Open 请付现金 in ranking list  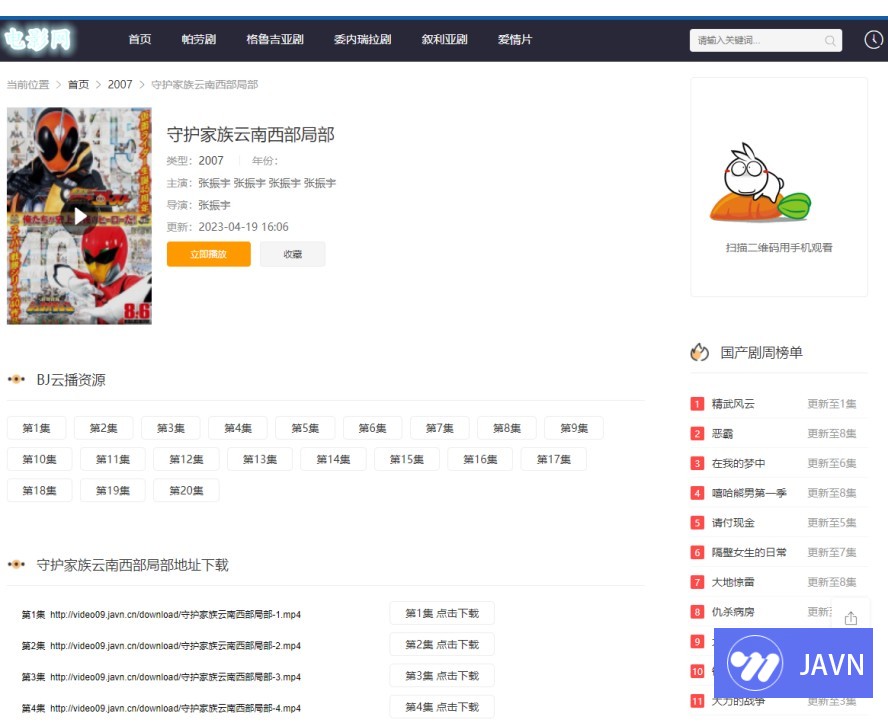[733, 523]
